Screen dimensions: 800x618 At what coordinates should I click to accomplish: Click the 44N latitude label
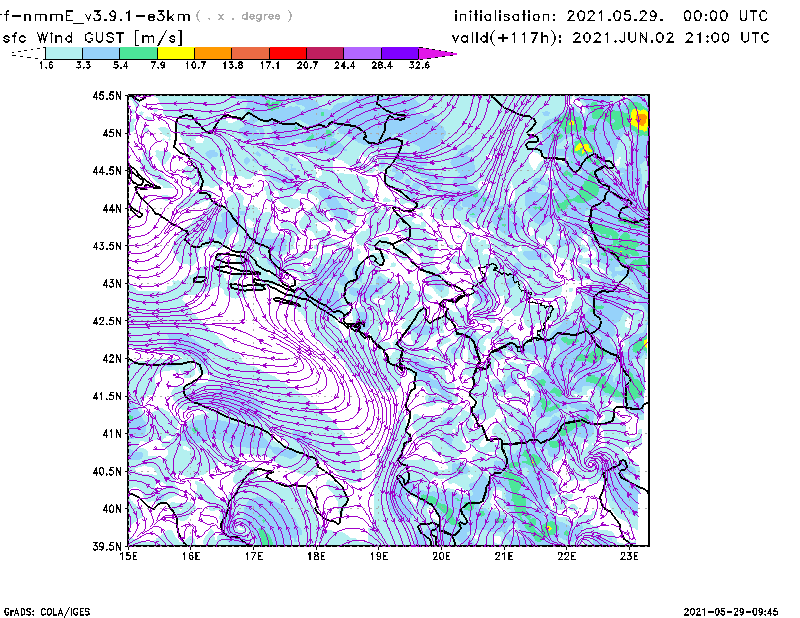pyautogui.click(x=112, y=208)
